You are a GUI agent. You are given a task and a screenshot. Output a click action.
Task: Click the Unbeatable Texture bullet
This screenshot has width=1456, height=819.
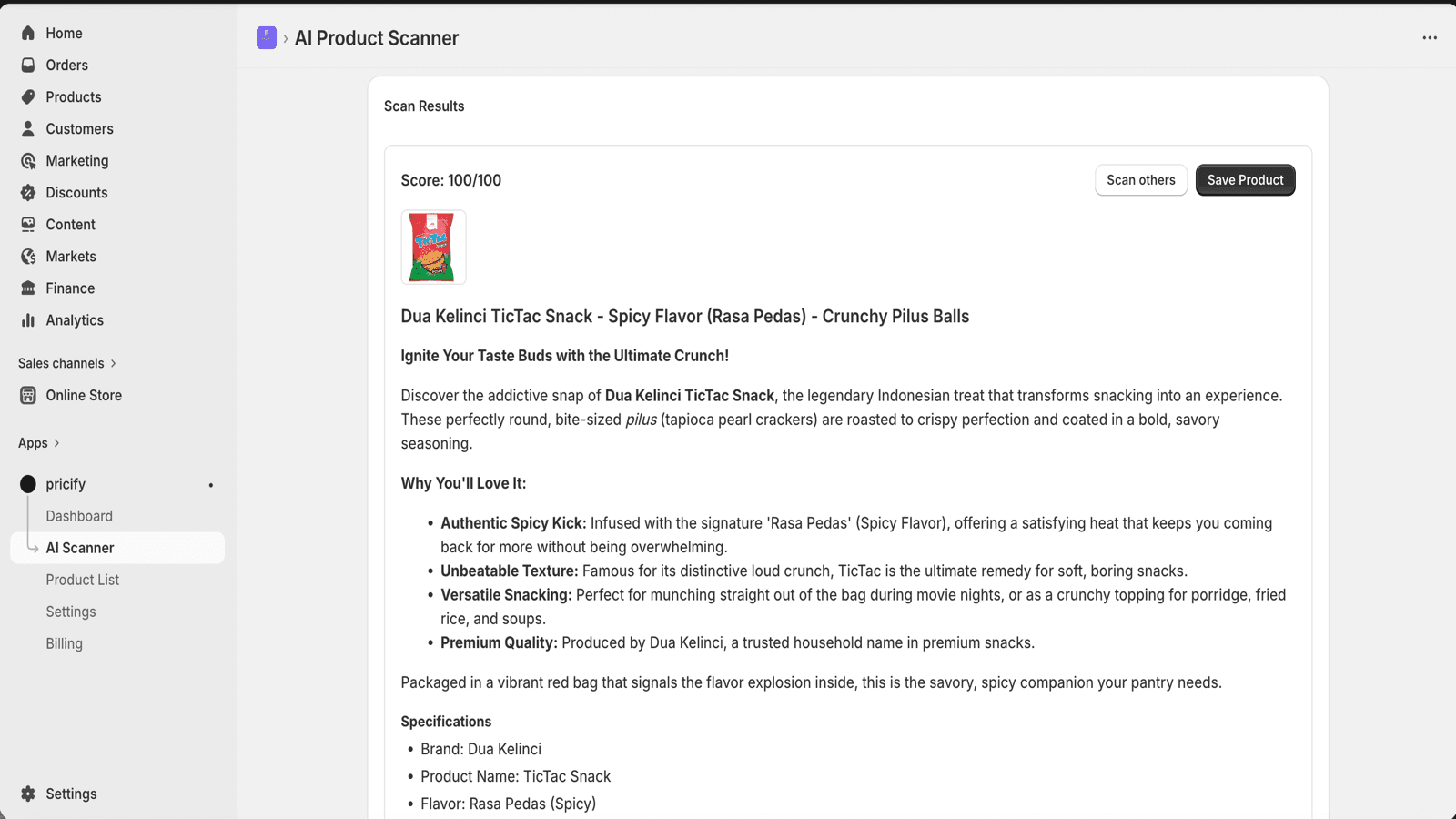(814, 571)
